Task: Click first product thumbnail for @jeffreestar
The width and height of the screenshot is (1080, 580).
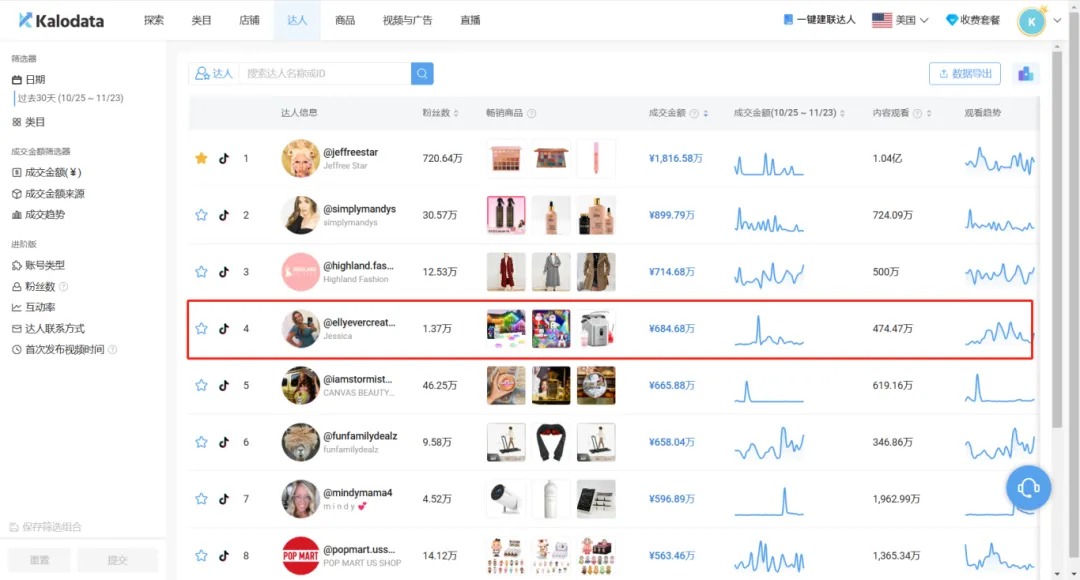Action: (506, 158)
